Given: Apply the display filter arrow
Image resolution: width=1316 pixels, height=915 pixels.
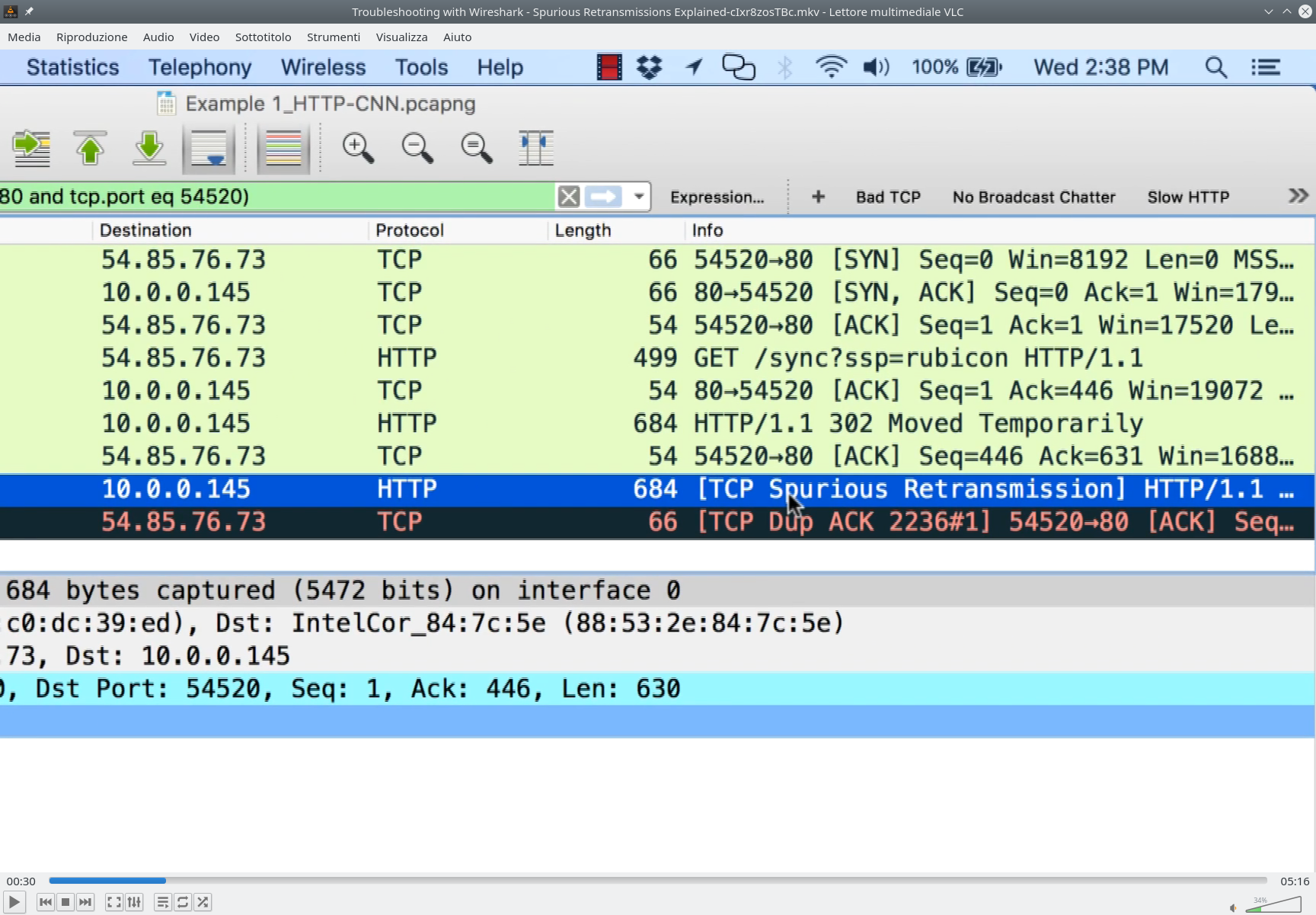Looking at the screenshot, I should [x=604, y=197].
